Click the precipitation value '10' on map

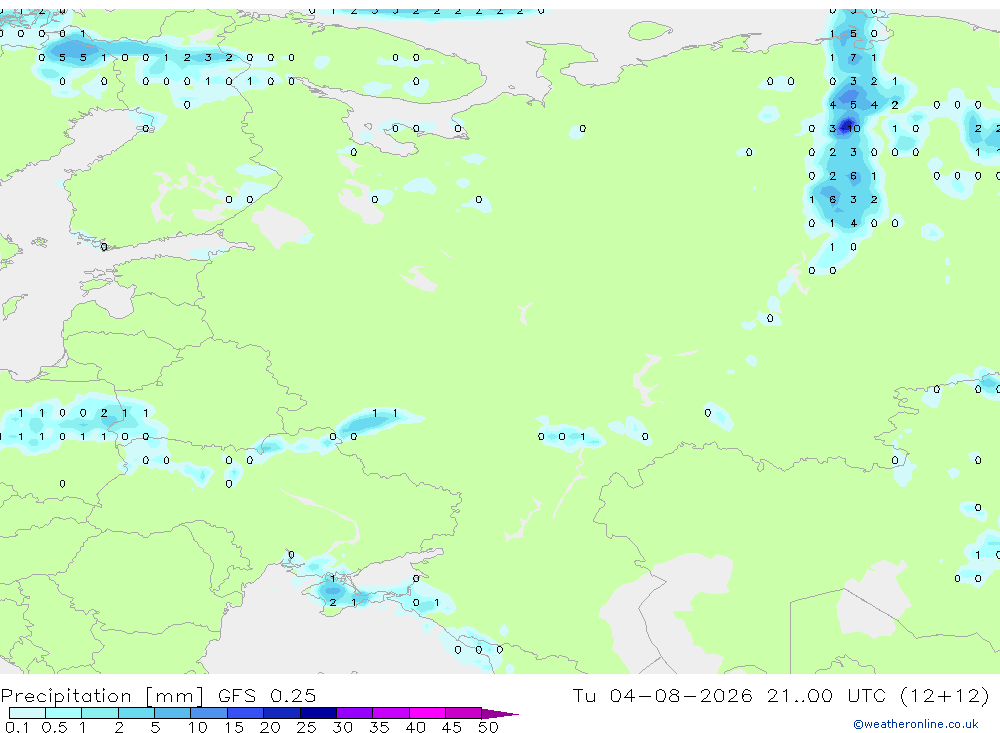(855, 129)
